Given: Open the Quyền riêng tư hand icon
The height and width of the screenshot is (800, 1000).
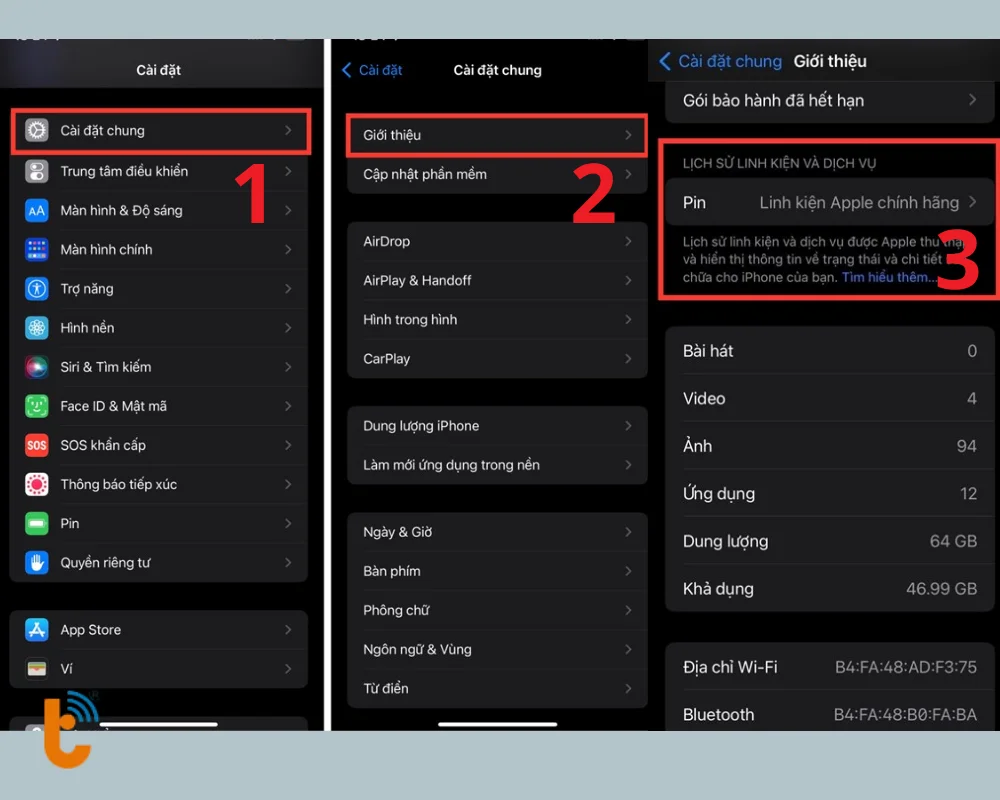Looking at the screenshot, I should click(x=37, y=563).
